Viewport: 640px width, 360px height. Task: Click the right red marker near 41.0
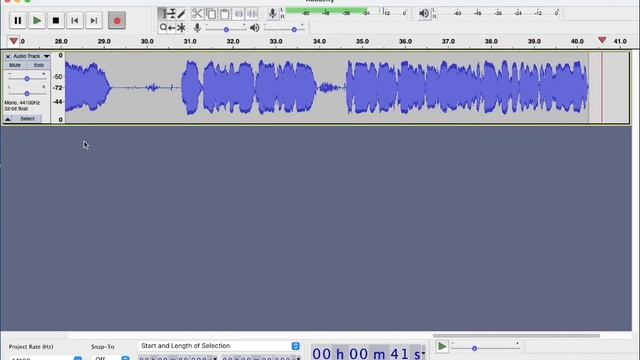[x=602, y=40]
